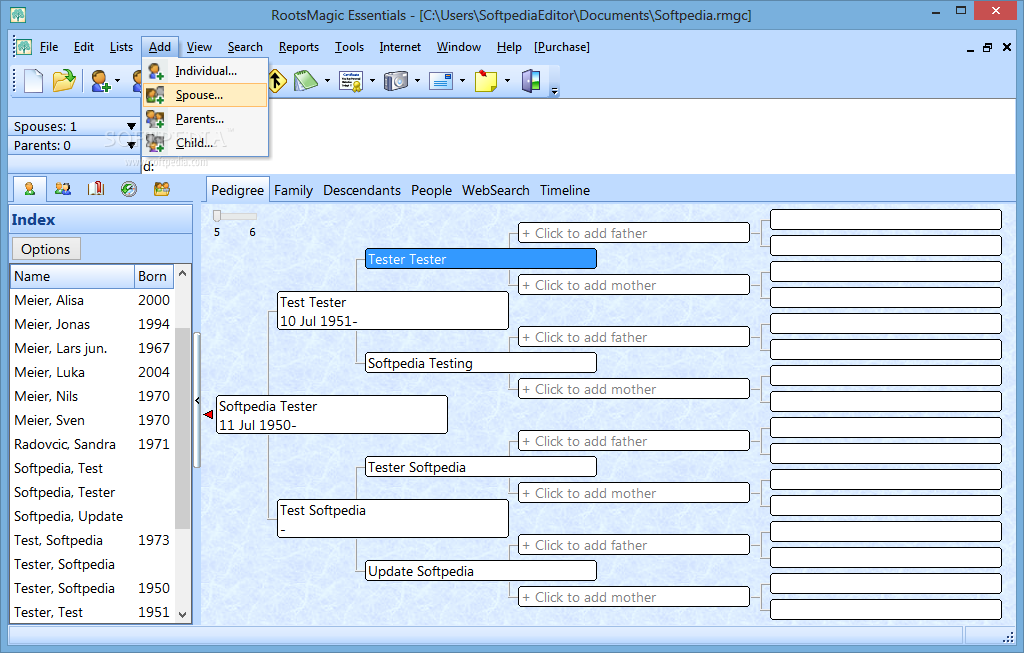Click the New file toolbar icon
The width and height of the screenshot is (1024, 653).
pos(33,81)
